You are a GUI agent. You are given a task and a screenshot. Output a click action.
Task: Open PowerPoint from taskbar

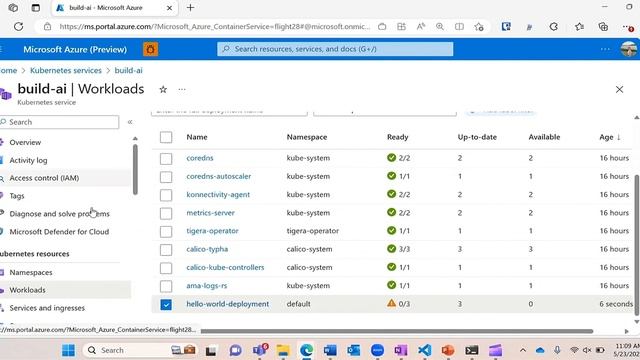[x=448, y=350]
